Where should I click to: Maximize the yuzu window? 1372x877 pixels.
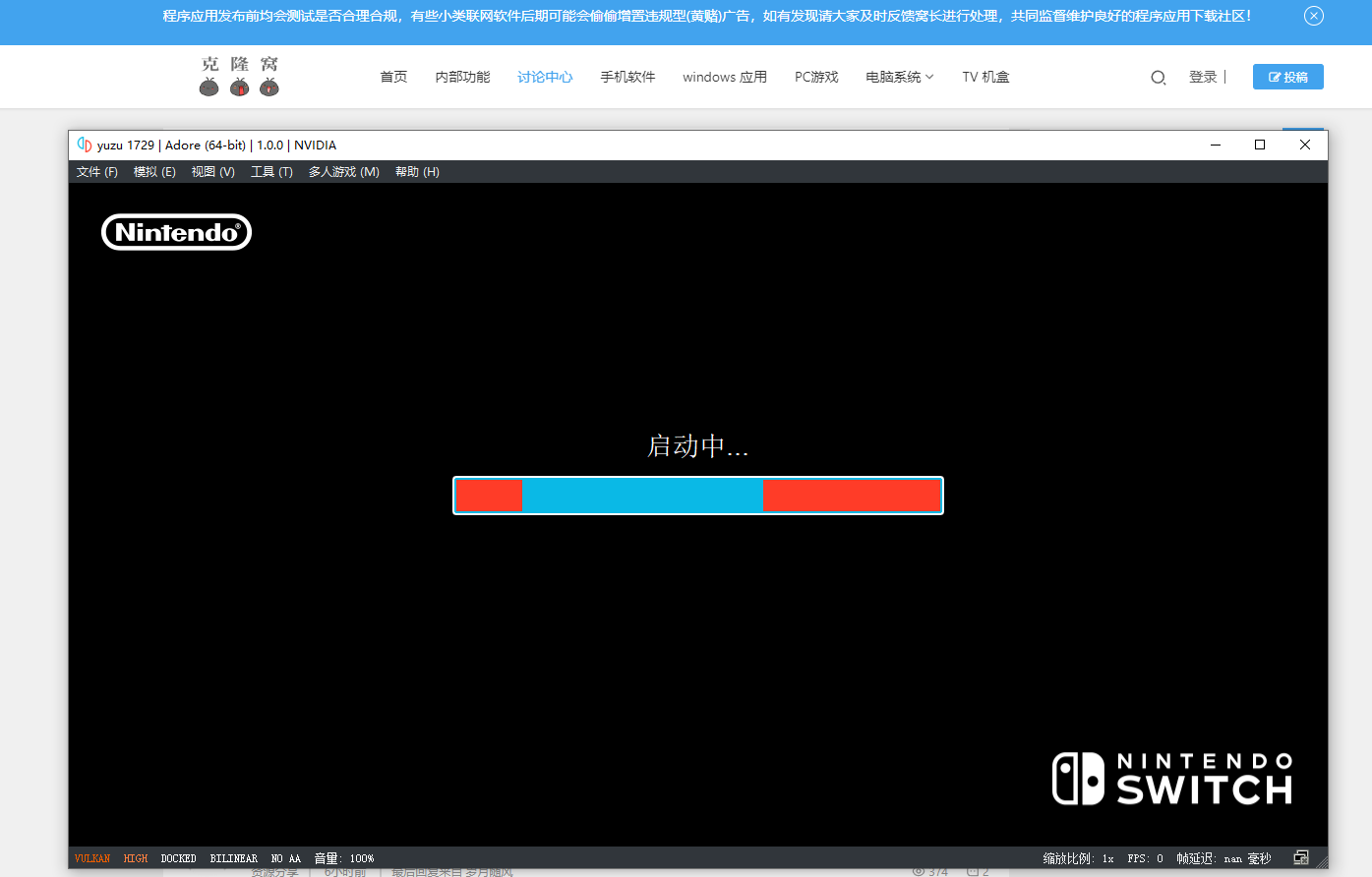[1260, 145]
